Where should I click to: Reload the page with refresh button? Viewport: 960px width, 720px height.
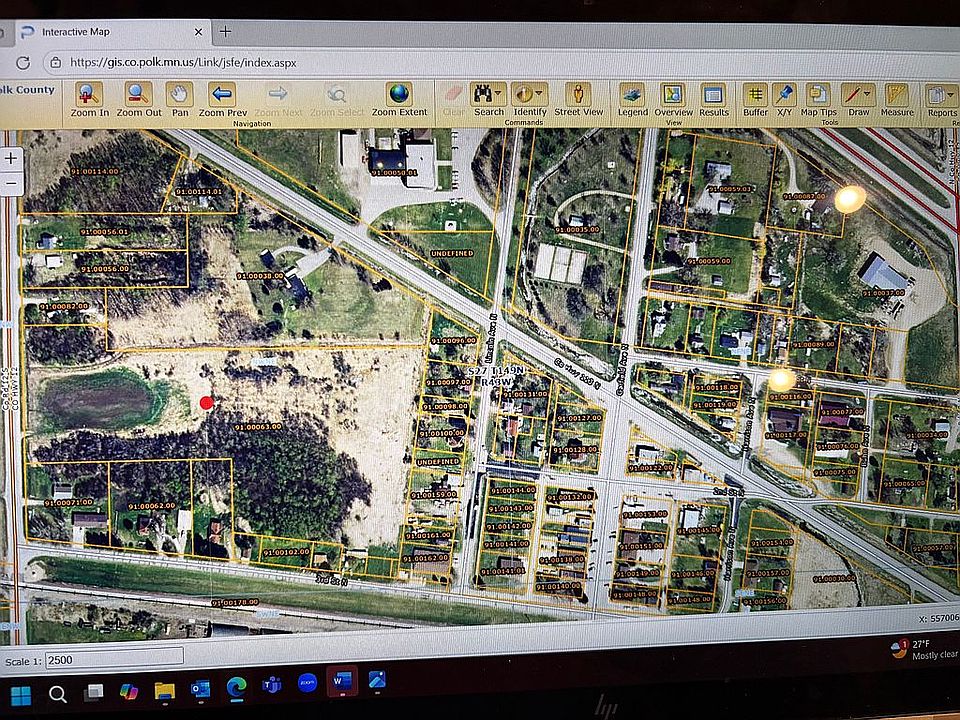(23, 62)
